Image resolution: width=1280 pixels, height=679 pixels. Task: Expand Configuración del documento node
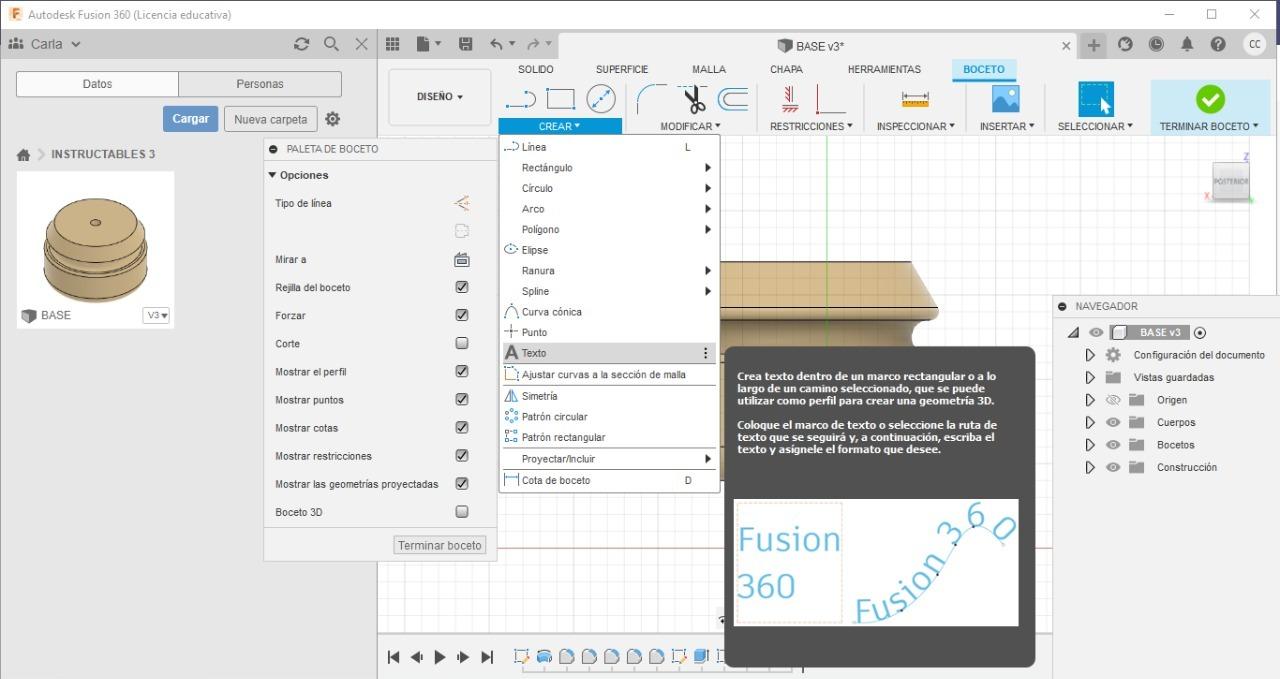click(1090, 355)
